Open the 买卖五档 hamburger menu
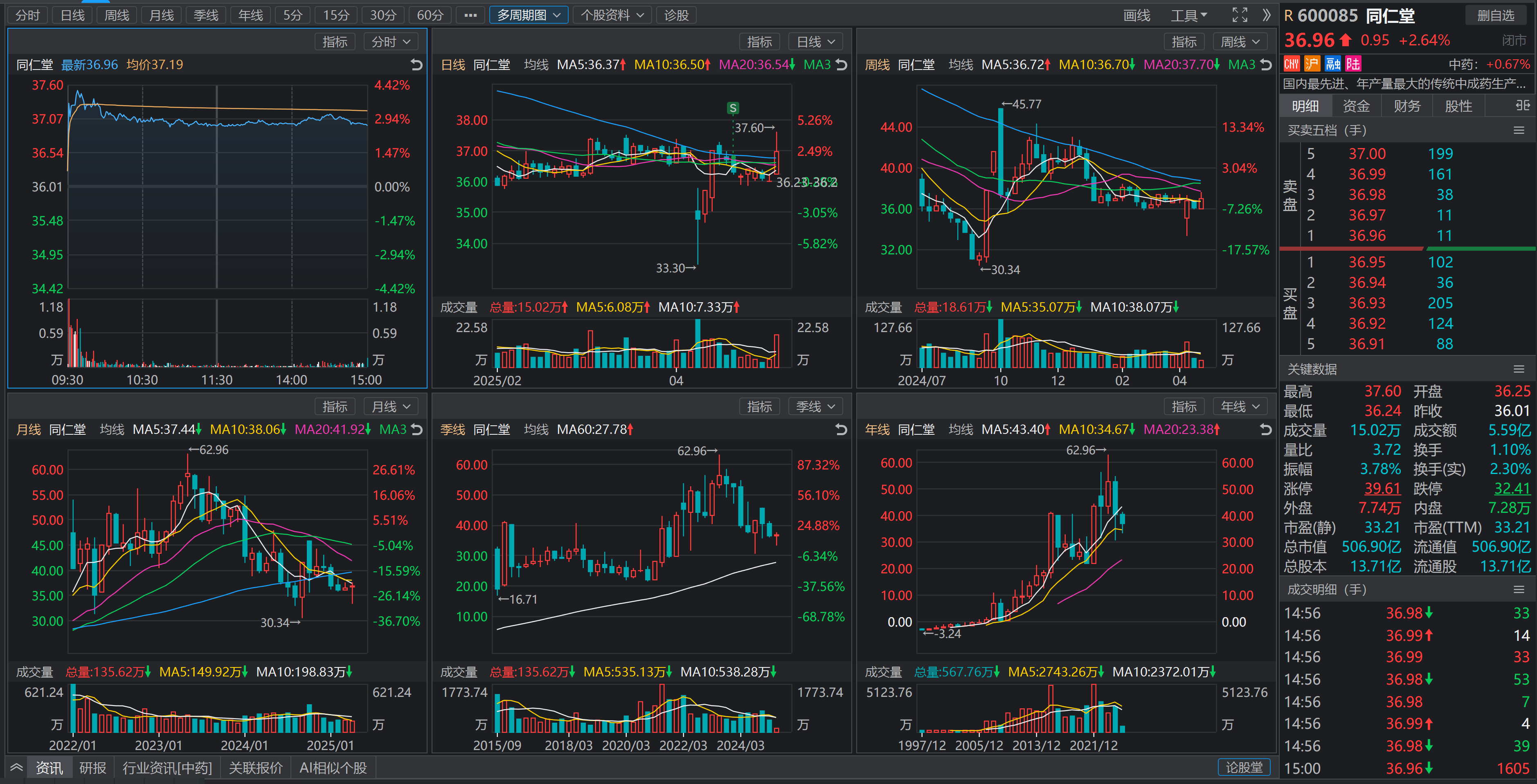The width and height of the screenshot is (1537, 784). (x=1519, y=130)
